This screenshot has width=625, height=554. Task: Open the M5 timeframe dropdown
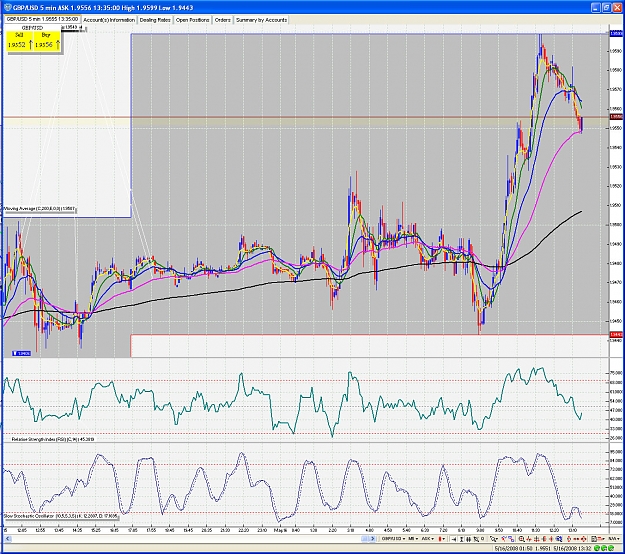[413, 539]
